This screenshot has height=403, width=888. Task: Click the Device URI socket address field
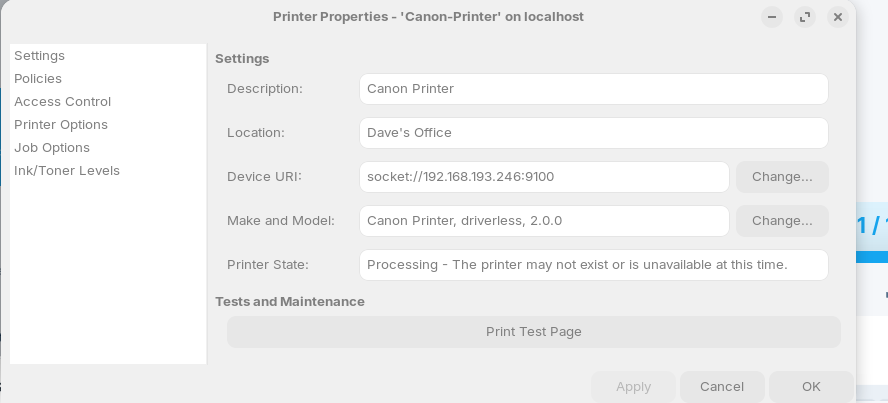(x=544, y=177)
